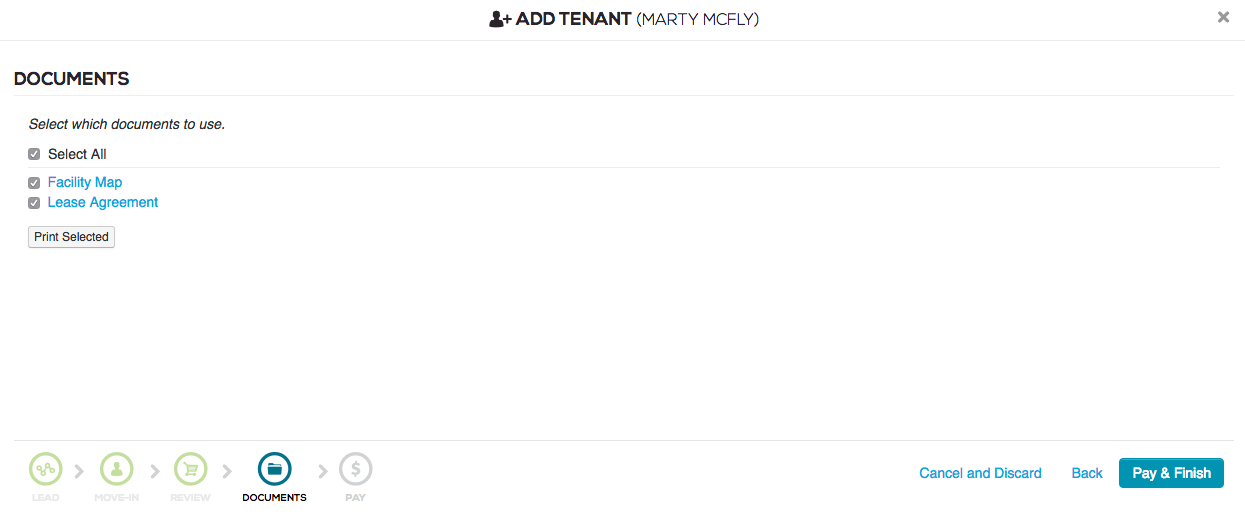This screenshot has height=517, width=1245.
Task: Click the Pay & Finish button
Action: [x=1171, y=473]
